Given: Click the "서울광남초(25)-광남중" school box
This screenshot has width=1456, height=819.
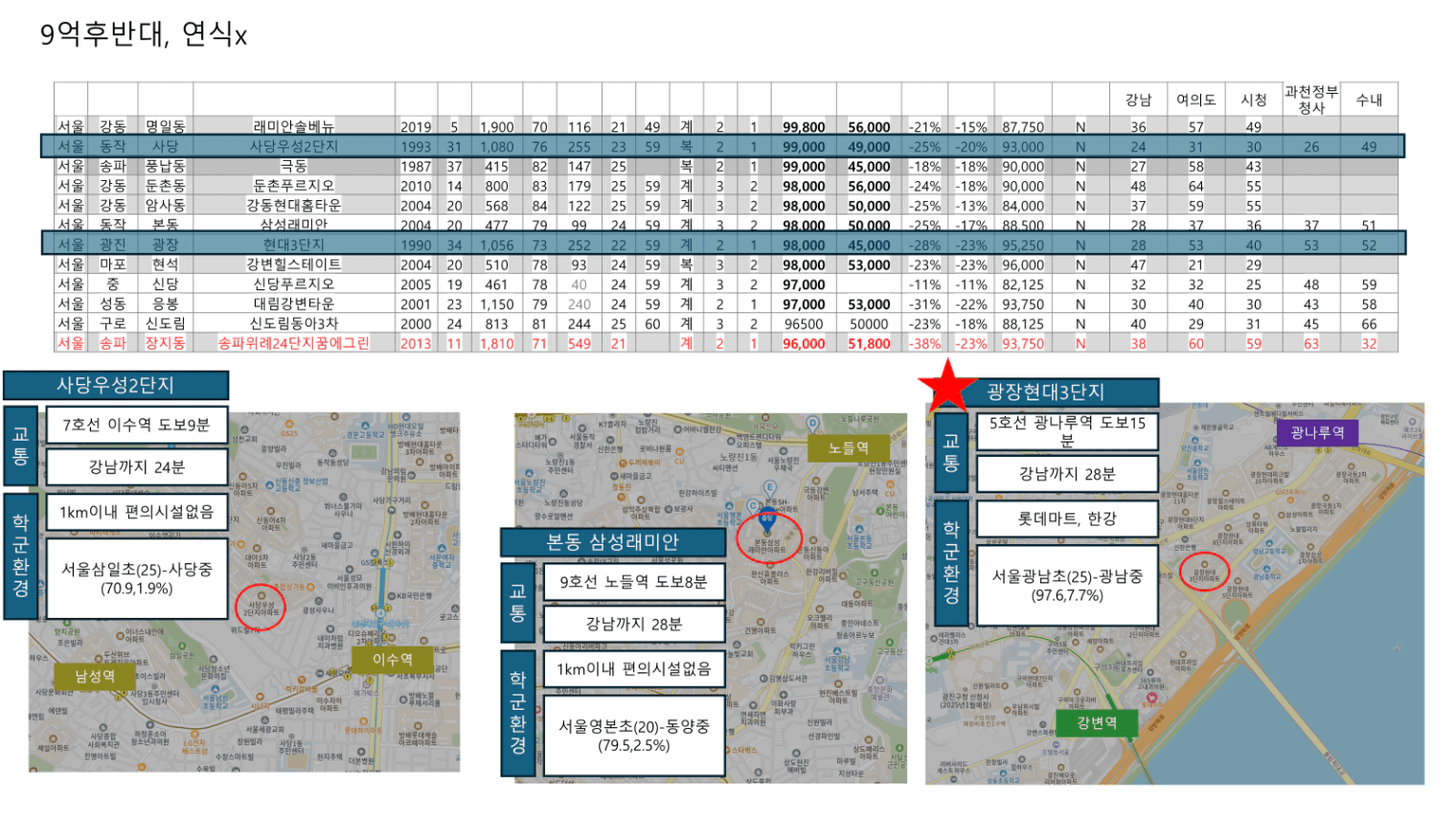Looking at the screenshot, I should point(1067,585).
